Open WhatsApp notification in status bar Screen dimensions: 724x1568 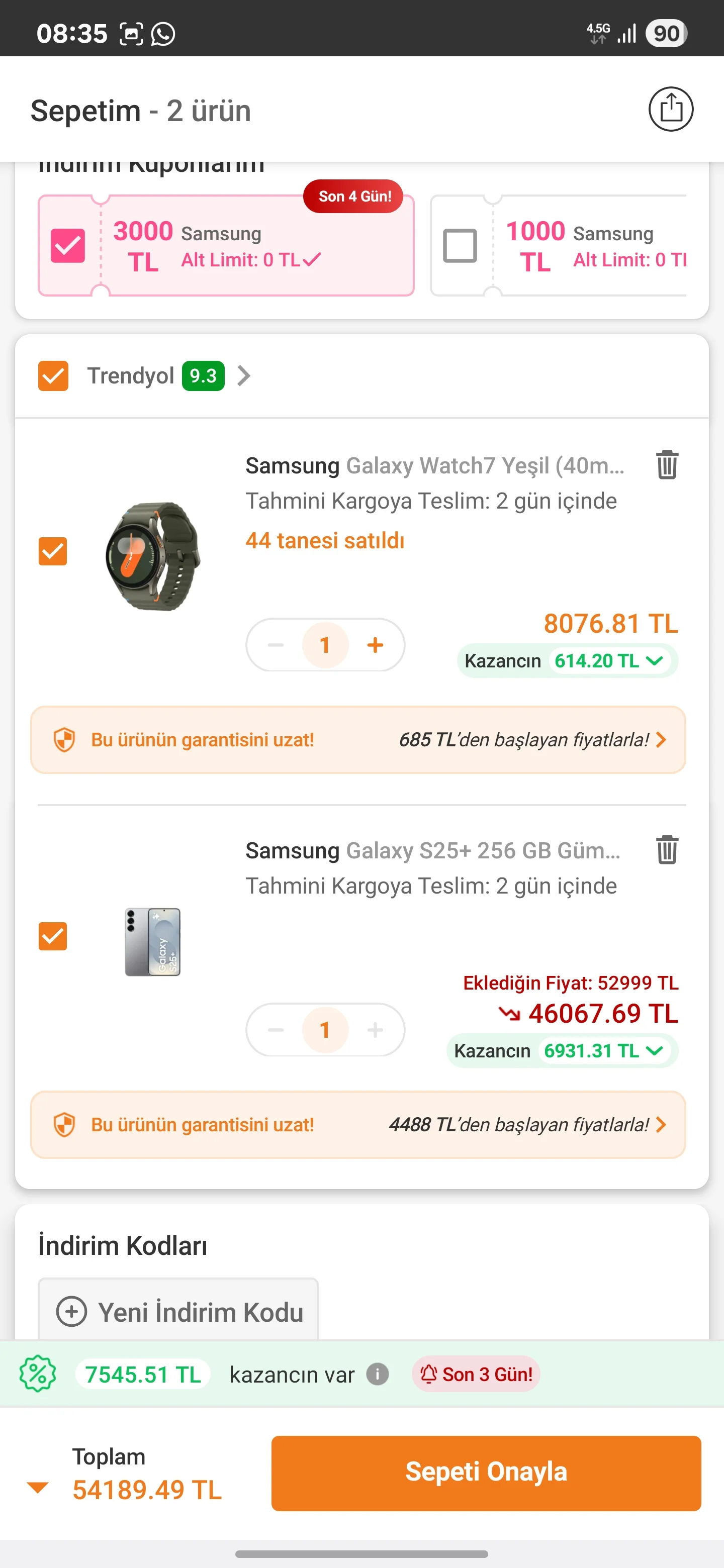pyautogui.click(x=163, y=34)
